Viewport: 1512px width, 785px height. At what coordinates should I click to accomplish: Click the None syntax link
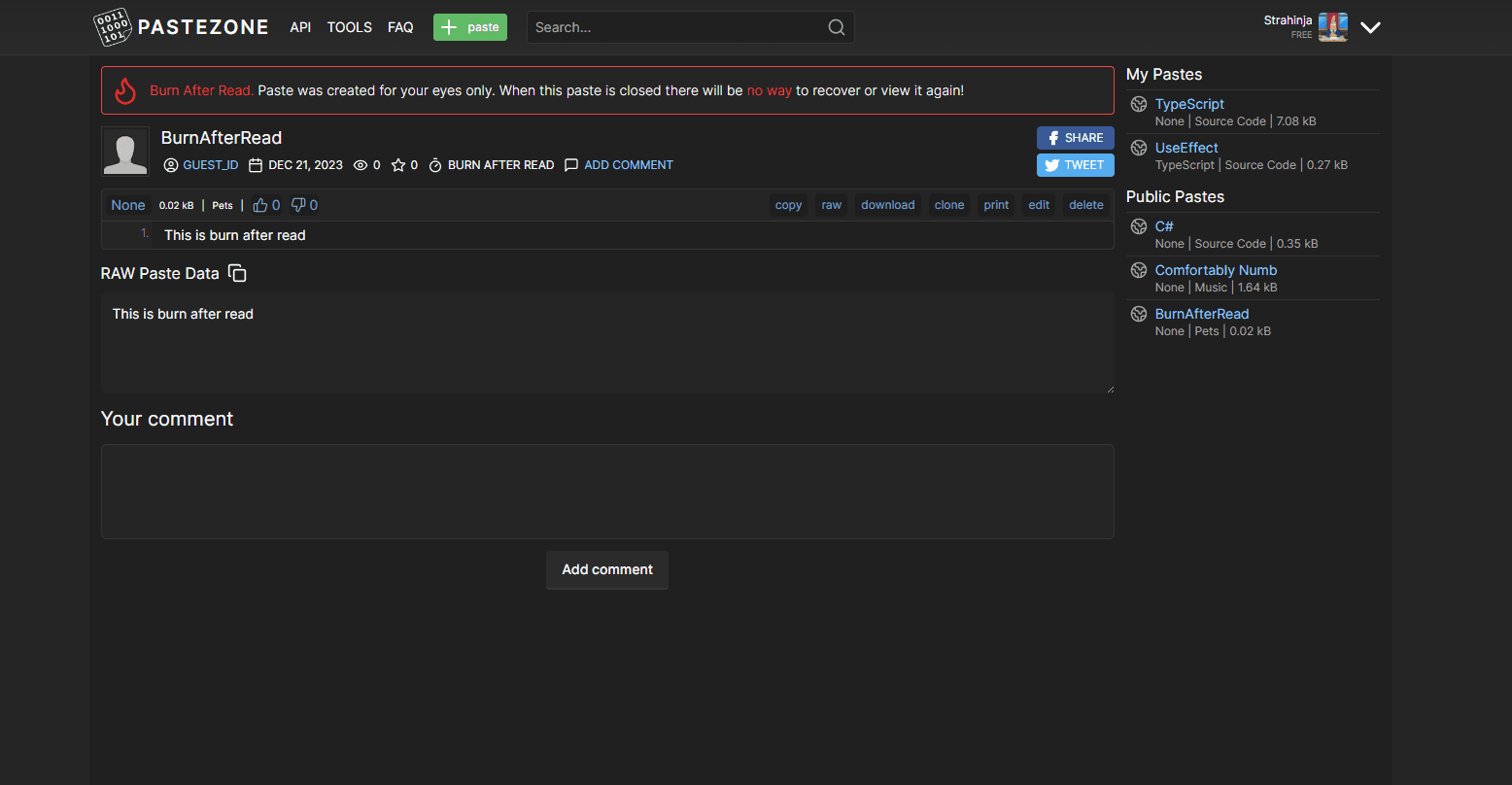click(x=128, y=205)
